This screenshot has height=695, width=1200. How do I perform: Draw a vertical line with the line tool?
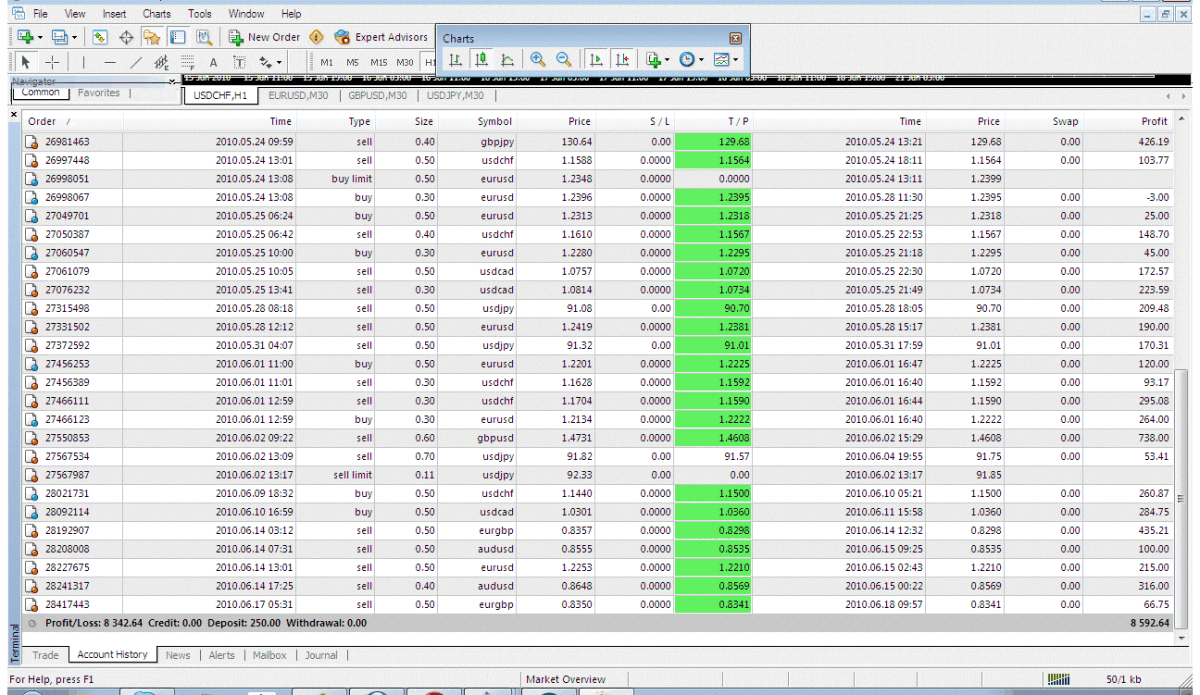(x=83, y=62)
